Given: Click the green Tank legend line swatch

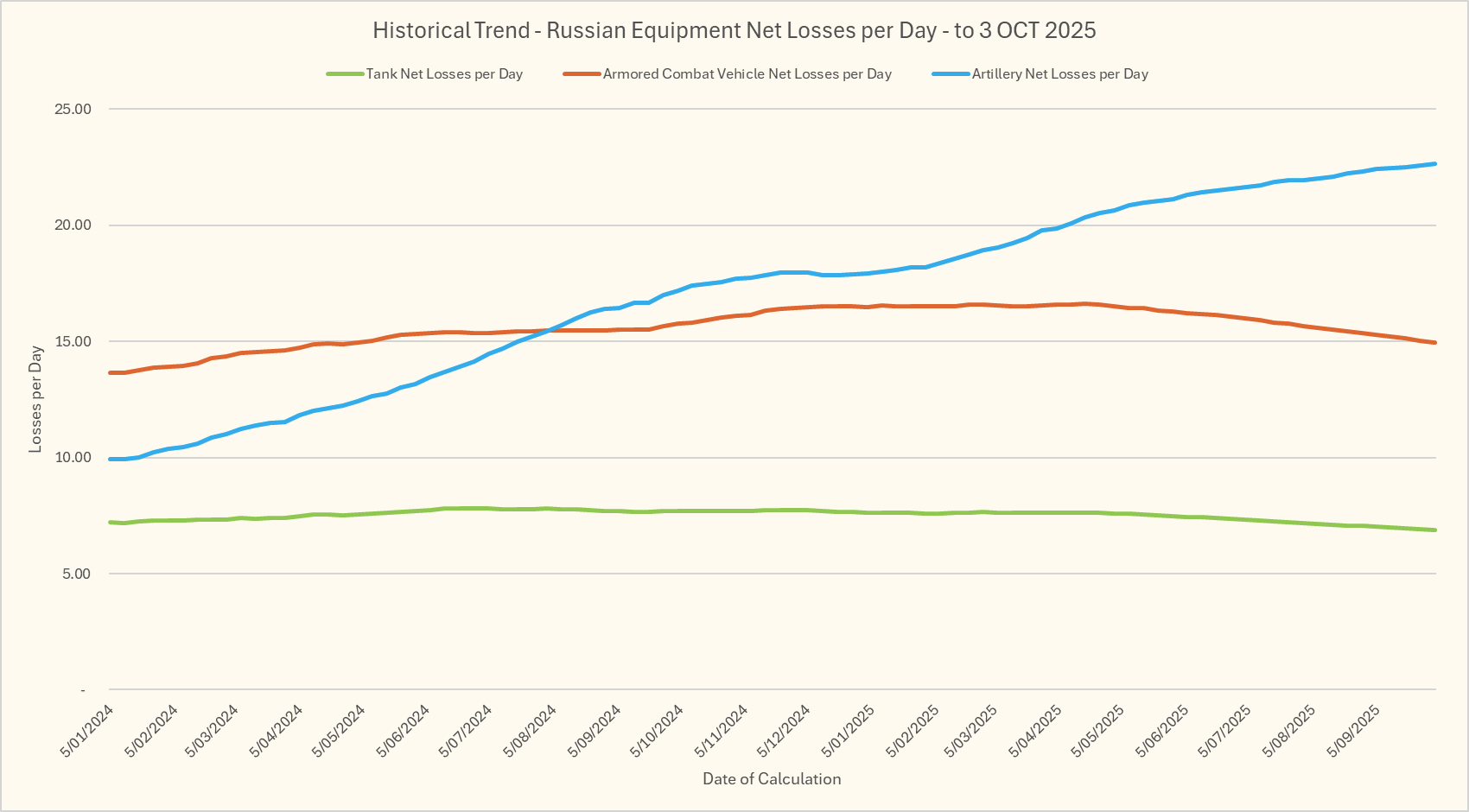Looking at the screenshot, I should pyautogui.click(x=345, y=74).
